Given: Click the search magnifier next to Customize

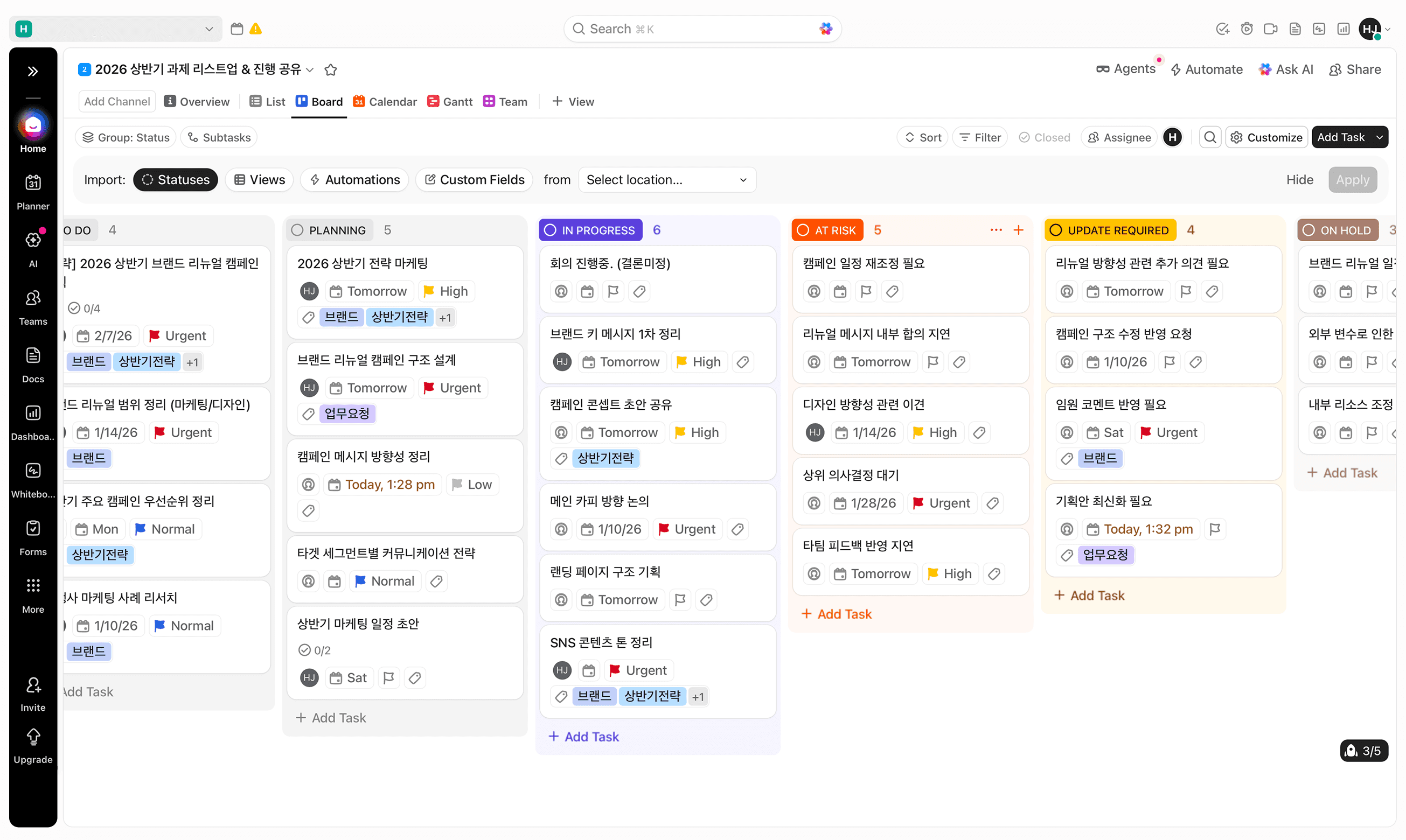Looking at the screenshot, I should pos(1210,137).
